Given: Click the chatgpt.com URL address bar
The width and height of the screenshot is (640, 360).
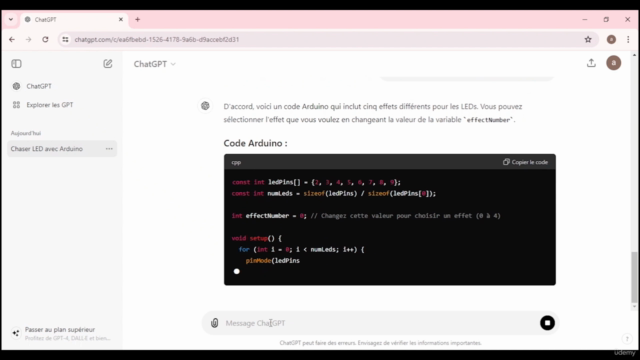Looking at the screenshot, I should point(327,40).
